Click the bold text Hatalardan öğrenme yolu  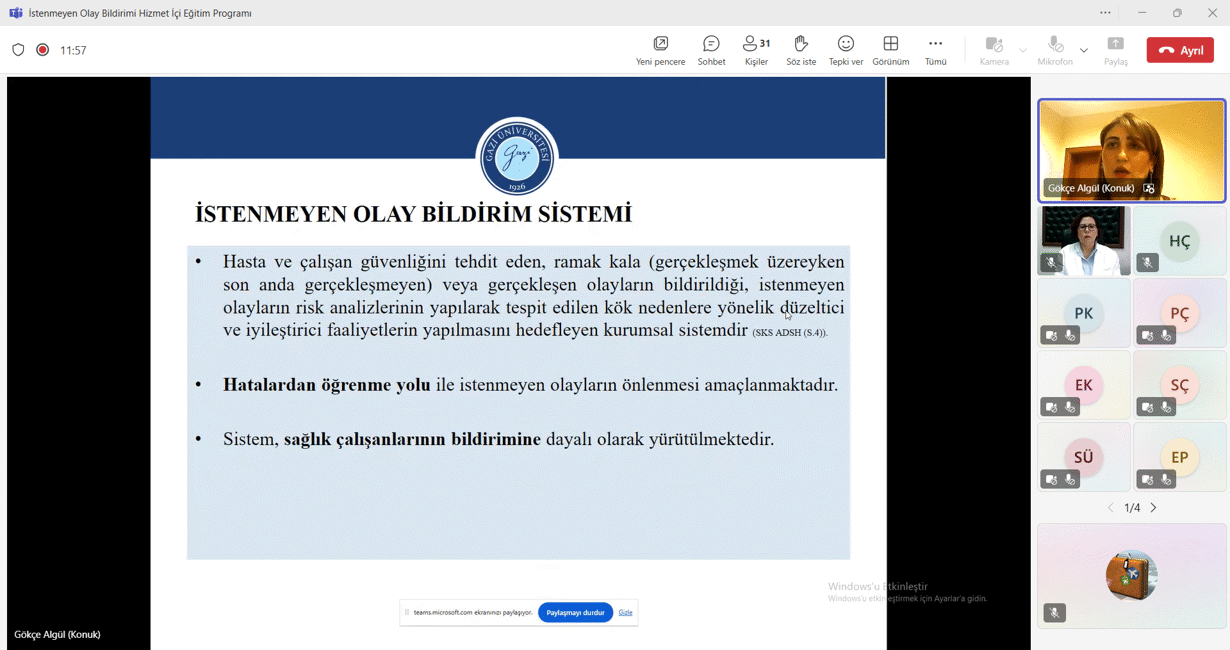[x=327, y=385]
